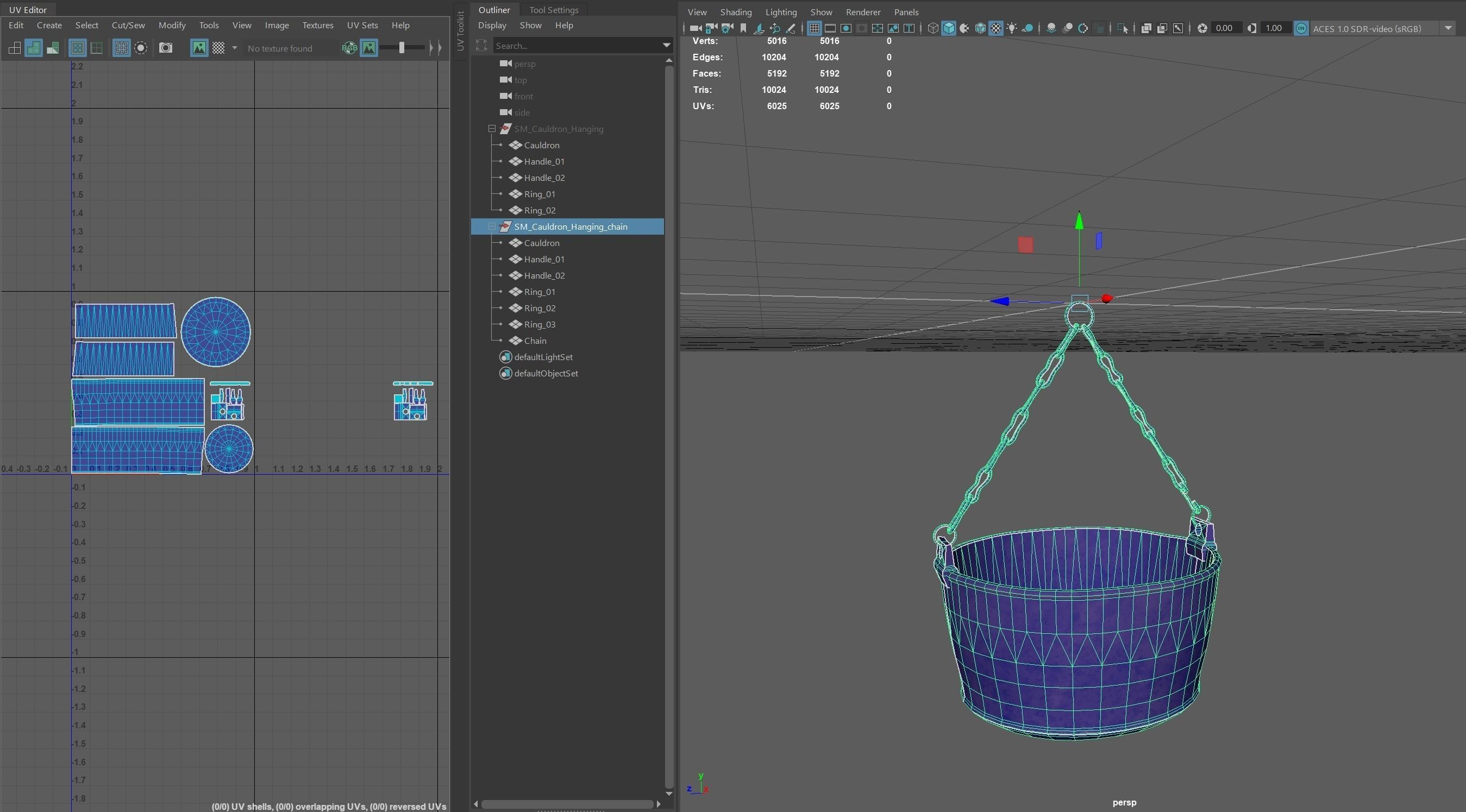Click viewport Select Camera icon
The image size is (1466, 812).
pos(695,28)
